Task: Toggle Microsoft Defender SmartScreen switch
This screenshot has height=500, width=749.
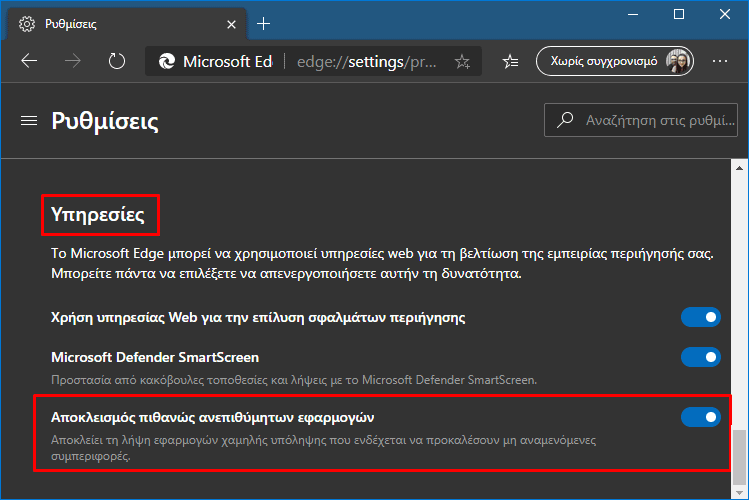Action: tap(701, 357)
